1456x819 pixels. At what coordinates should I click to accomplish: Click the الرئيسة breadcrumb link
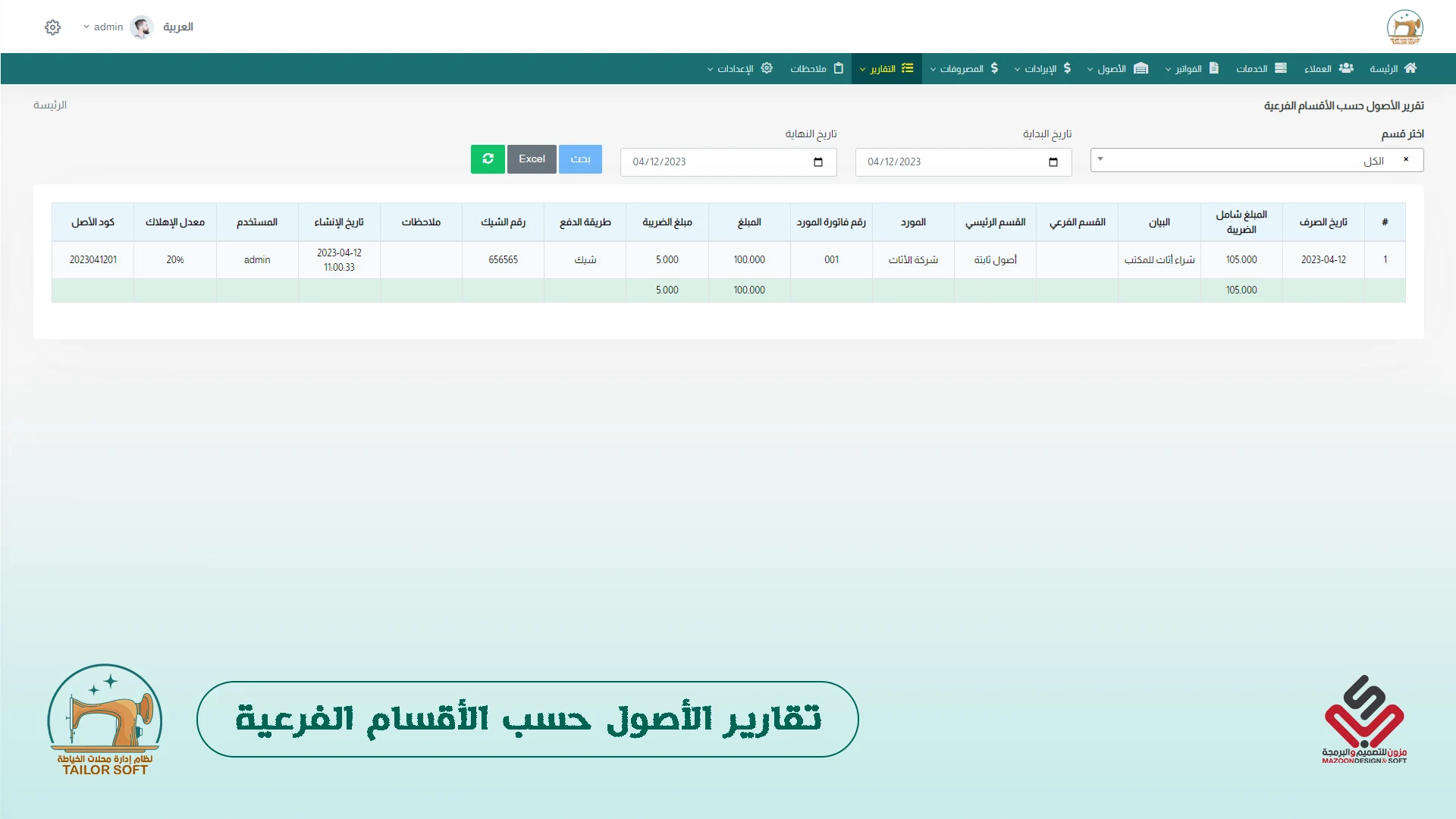50,105
